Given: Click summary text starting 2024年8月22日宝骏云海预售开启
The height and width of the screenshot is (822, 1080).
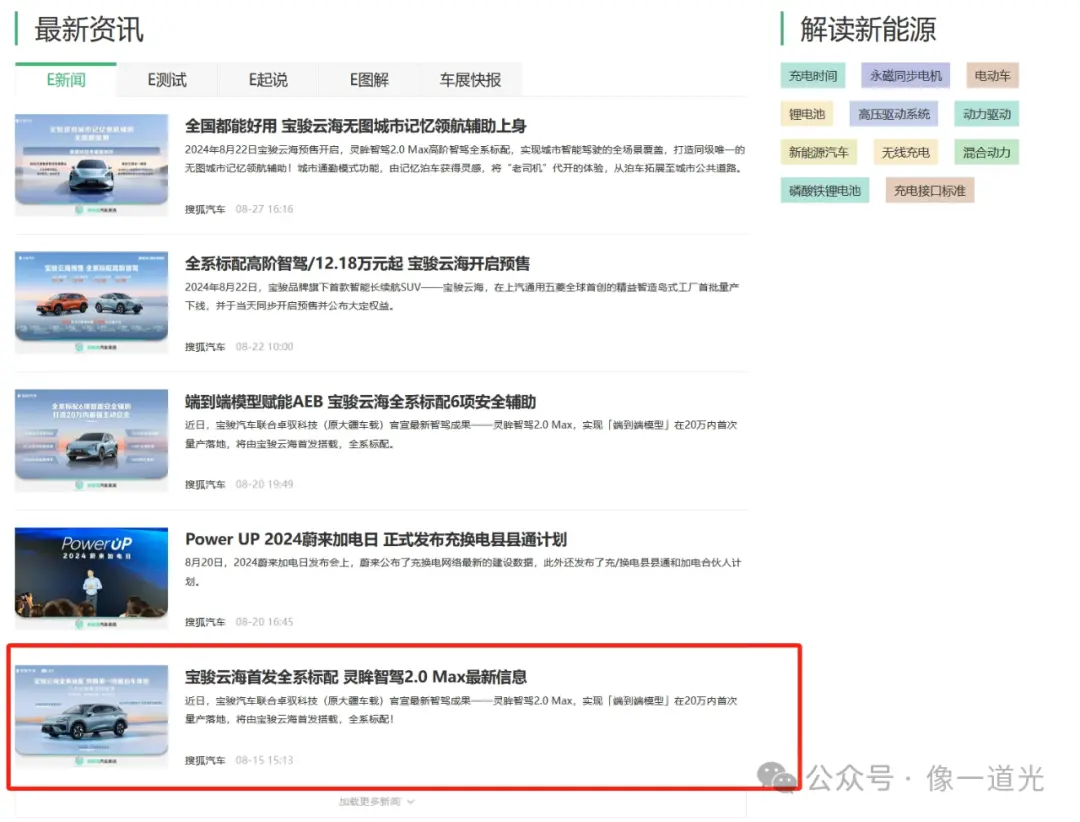Looking at the screenshot, I should click(x=465, y=159).
